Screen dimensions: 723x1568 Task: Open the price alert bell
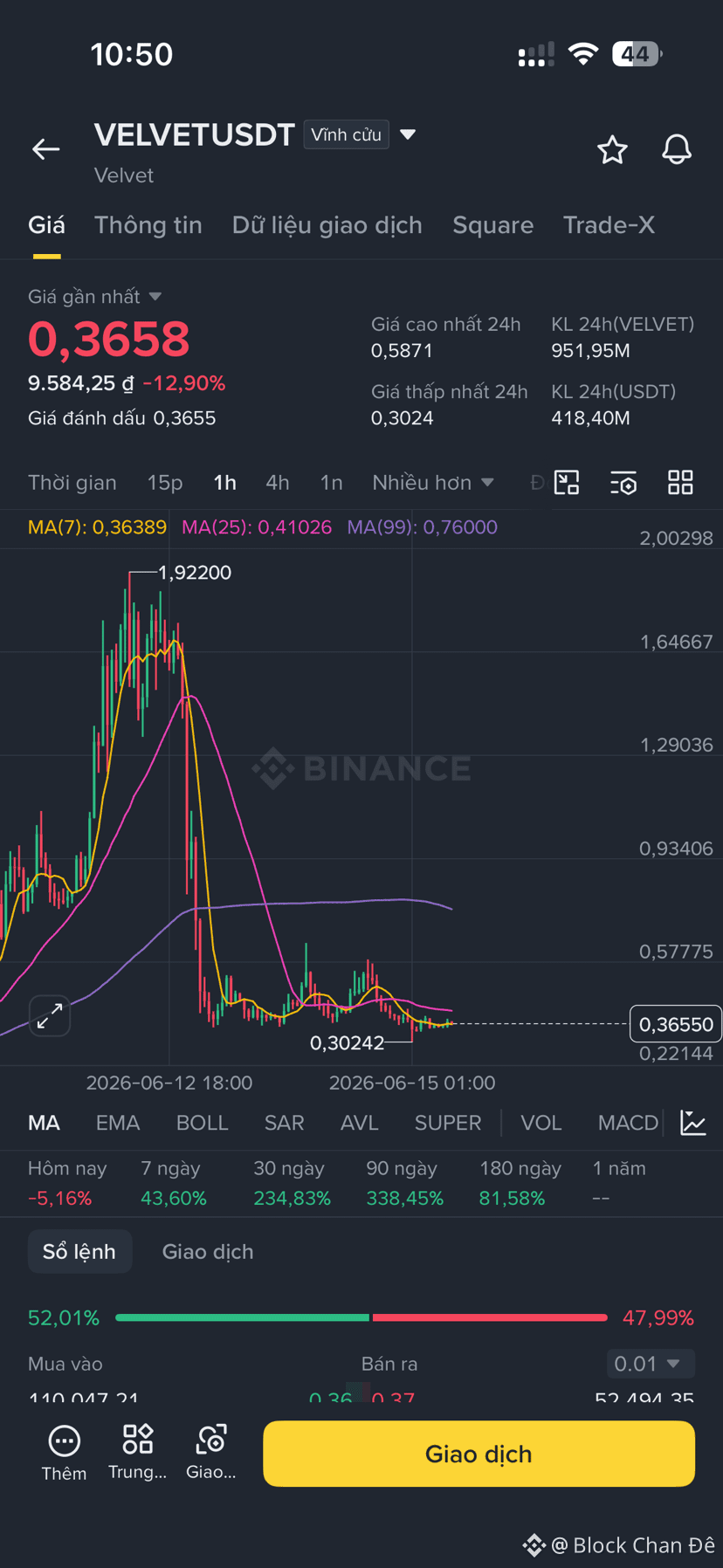click(x=677, y=149)
